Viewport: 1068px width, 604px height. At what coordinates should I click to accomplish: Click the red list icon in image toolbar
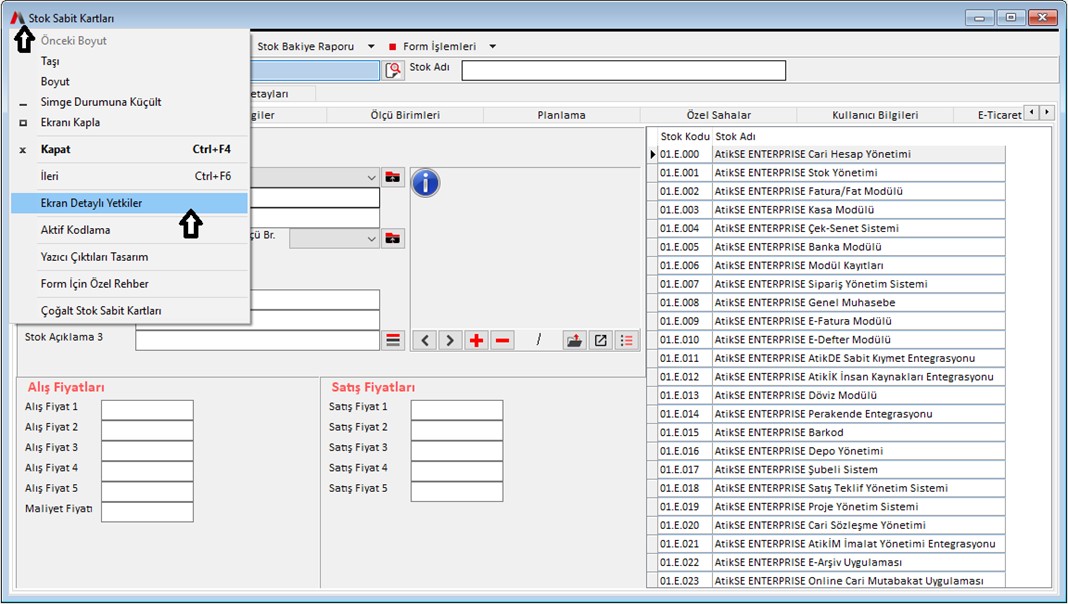click(627, 340)
